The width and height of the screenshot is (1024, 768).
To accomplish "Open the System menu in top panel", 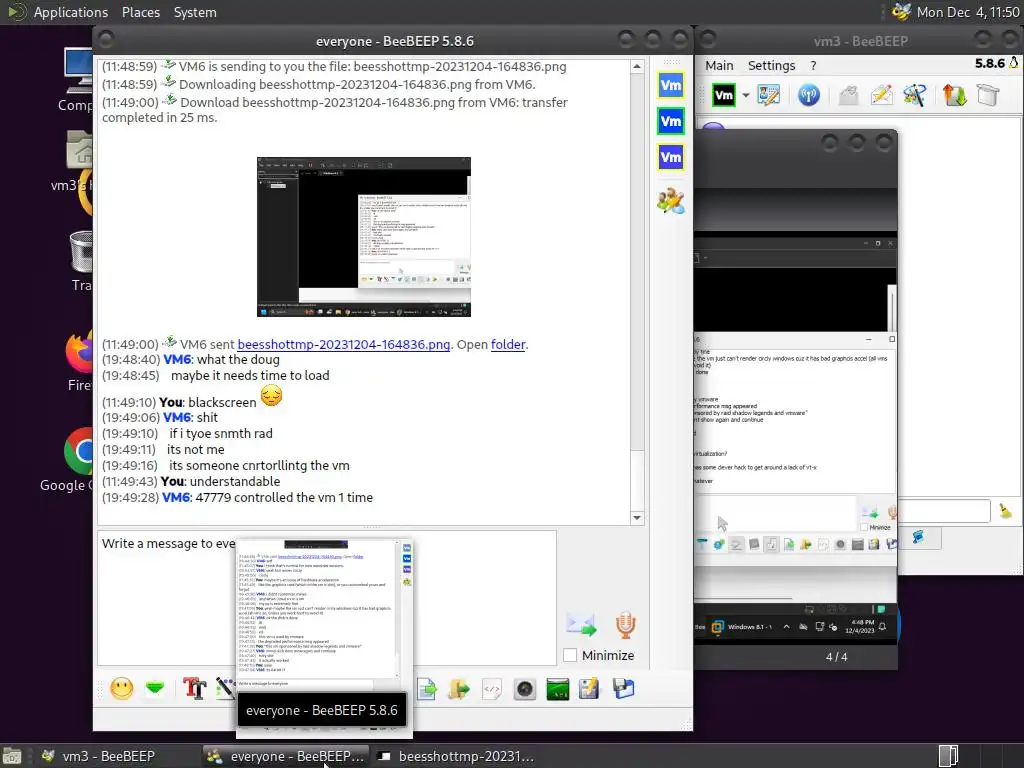I will tap(195, 12).
